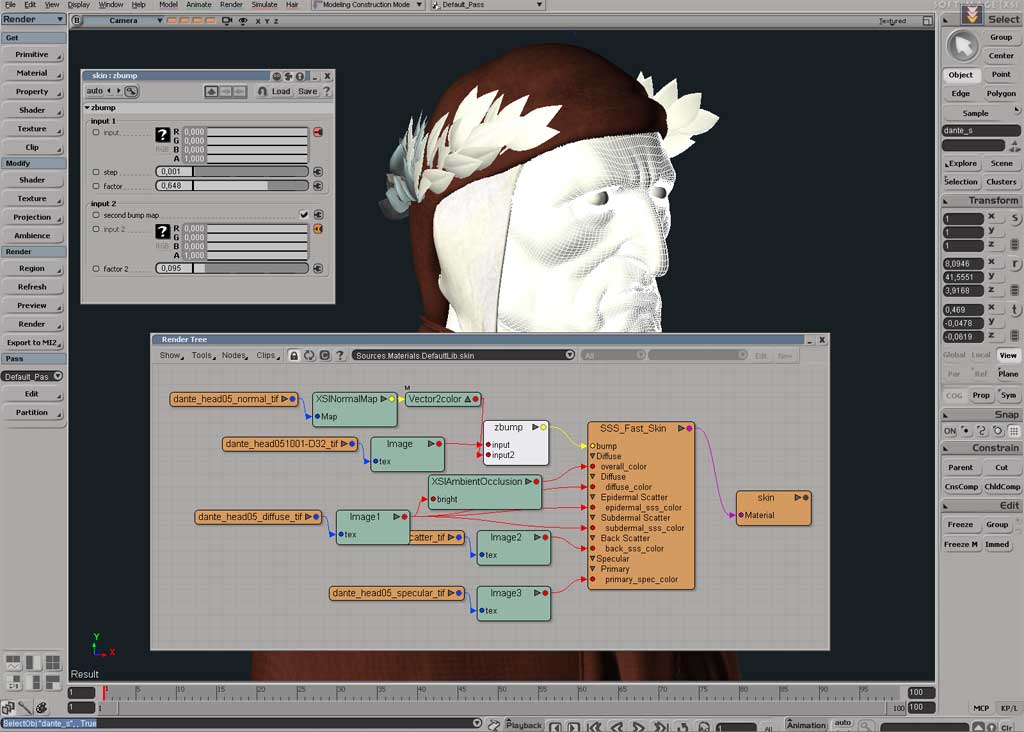Click the Save button in zbump editor
Screen dimensions: 1024x732
coord(308,91)
